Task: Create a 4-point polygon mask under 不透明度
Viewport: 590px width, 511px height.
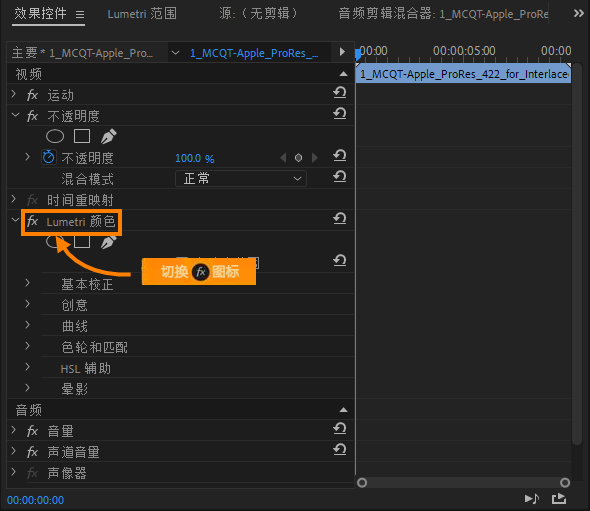Action: pos(82,136)
